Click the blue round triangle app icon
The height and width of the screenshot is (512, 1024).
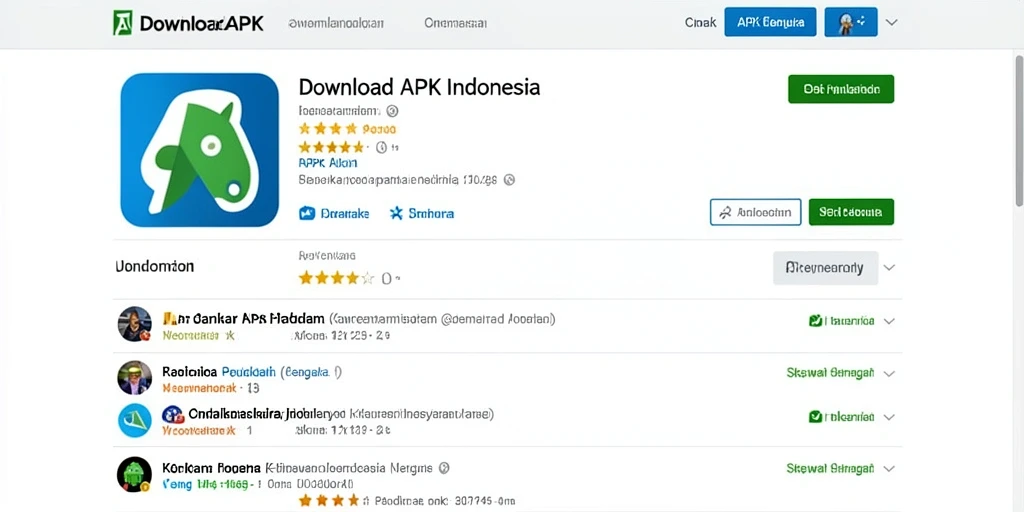point(135,421)
